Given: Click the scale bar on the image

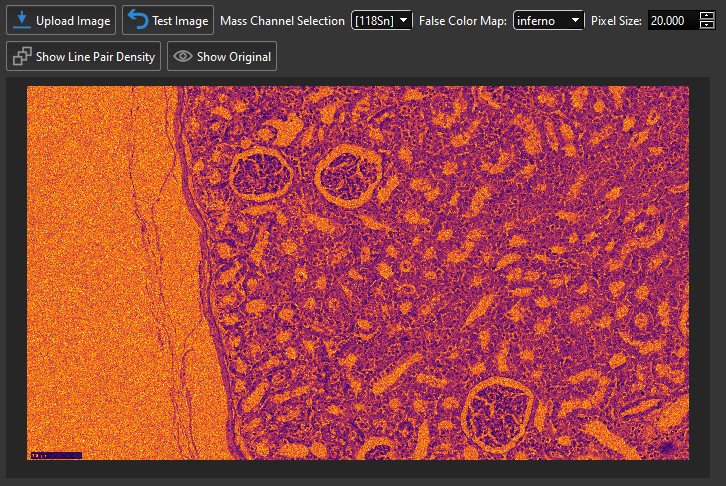Looking at the screenshot, I should 56,455.
